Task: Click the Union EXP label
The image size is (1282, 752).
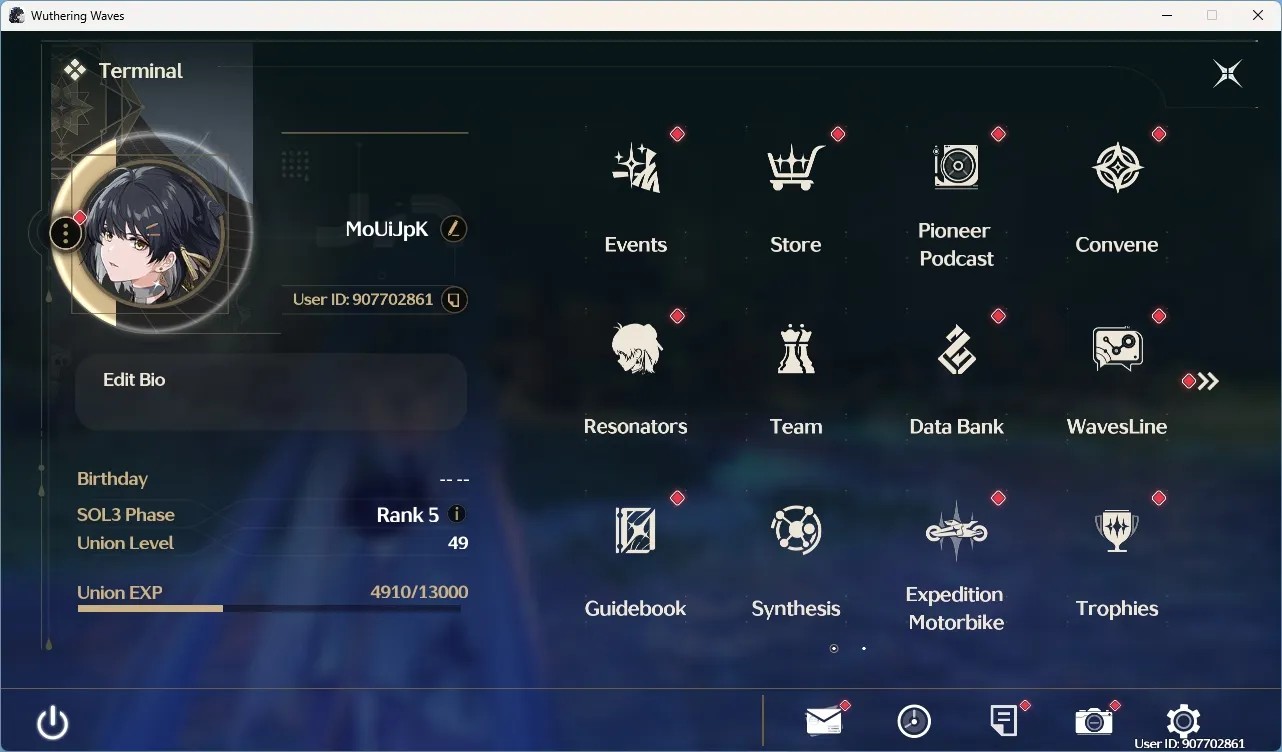Action: click(120, 592)
